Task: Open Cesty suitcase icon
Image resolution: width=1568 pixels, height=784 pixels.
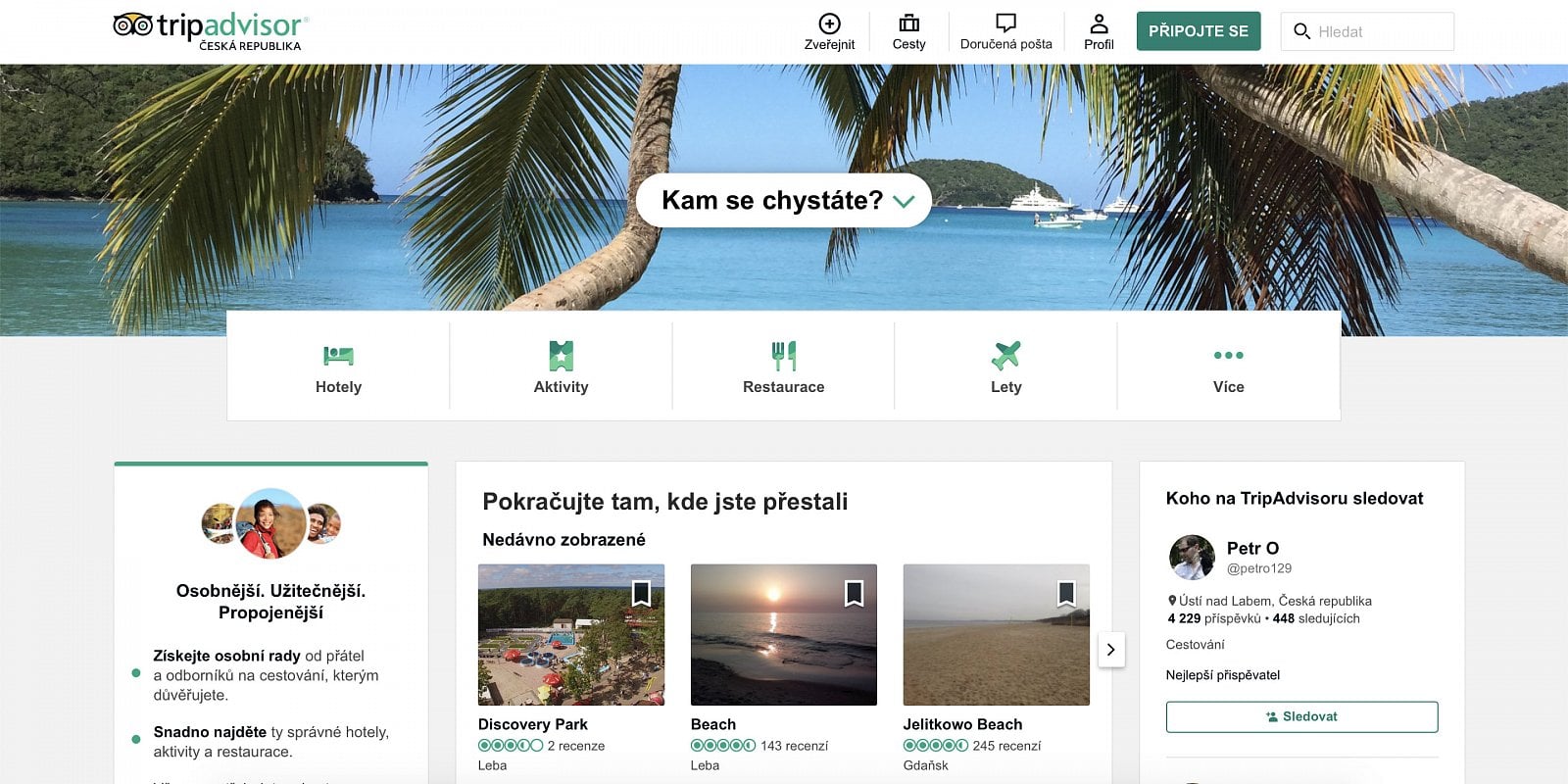Action: [x=908, y=24]
